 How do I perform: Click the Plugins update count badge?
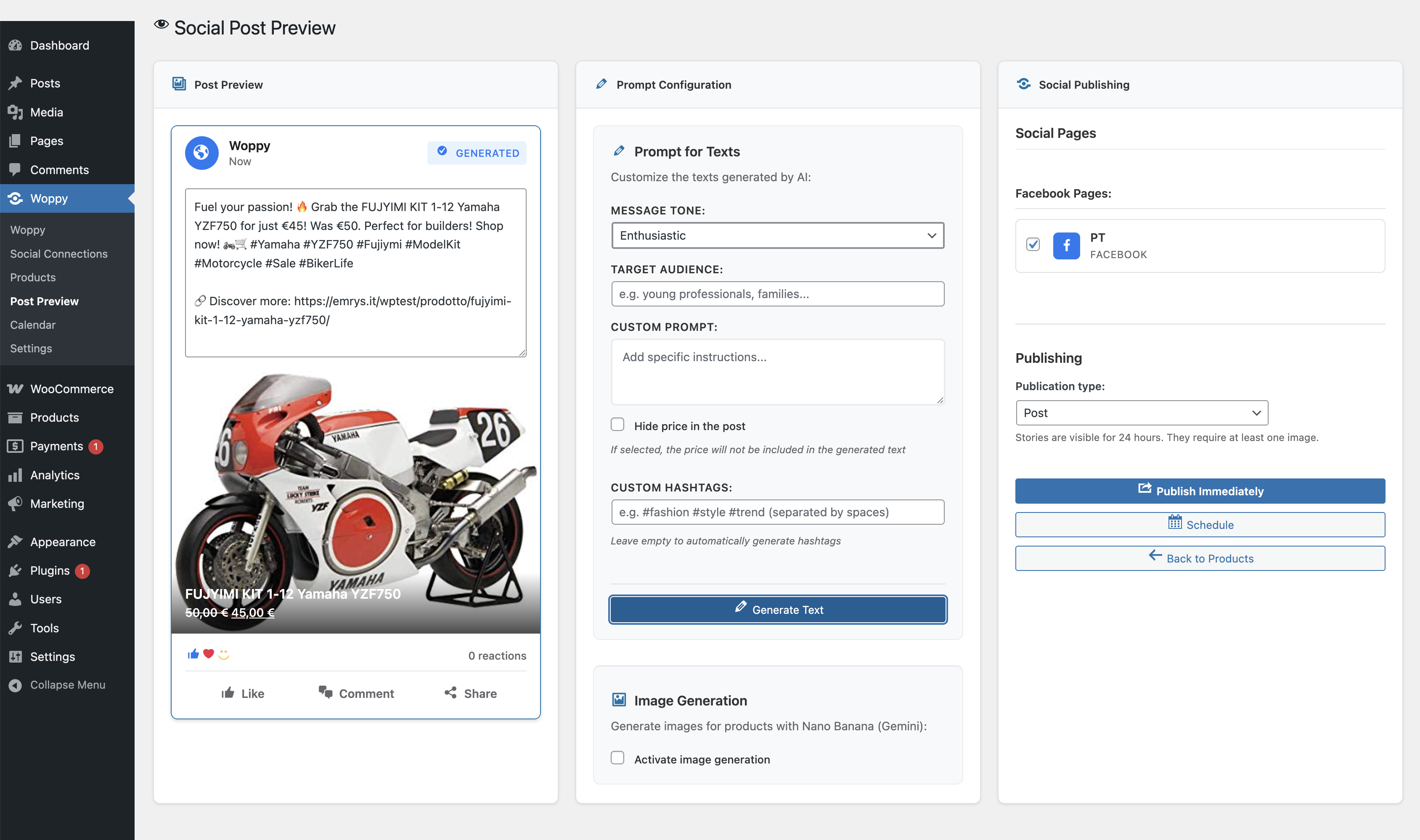82,571
